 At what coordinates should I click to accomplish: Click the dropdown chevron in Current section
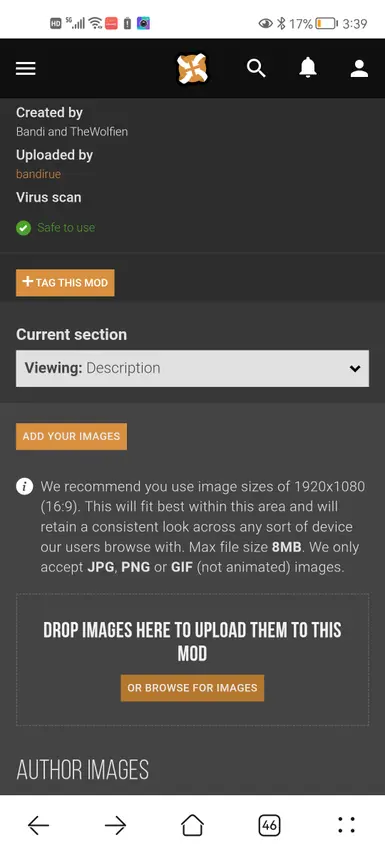coord(355,369)
